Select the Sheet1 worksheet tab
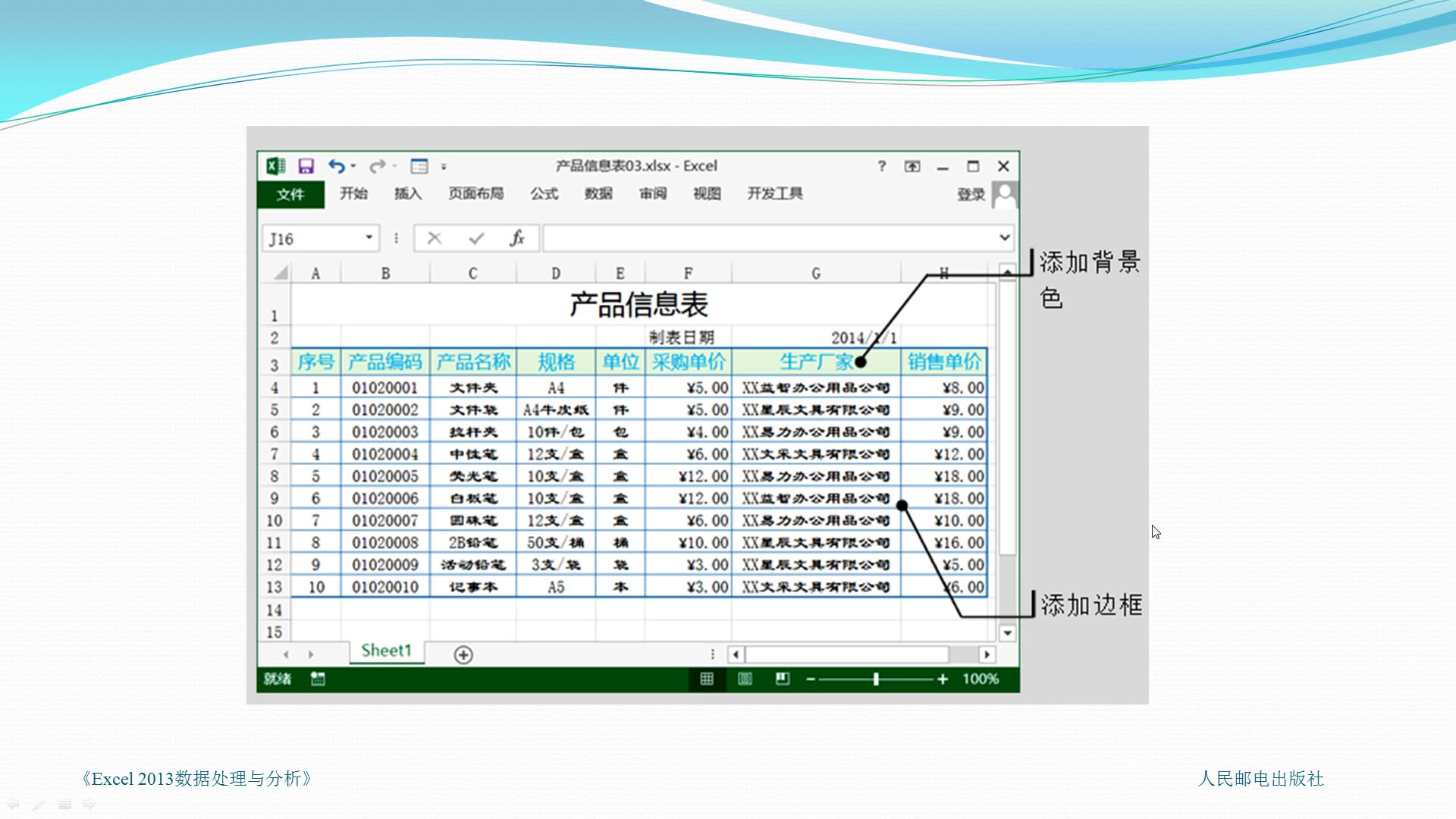Image resolution: width=1456 pixels, height=819 pixels. click(385, 650)
